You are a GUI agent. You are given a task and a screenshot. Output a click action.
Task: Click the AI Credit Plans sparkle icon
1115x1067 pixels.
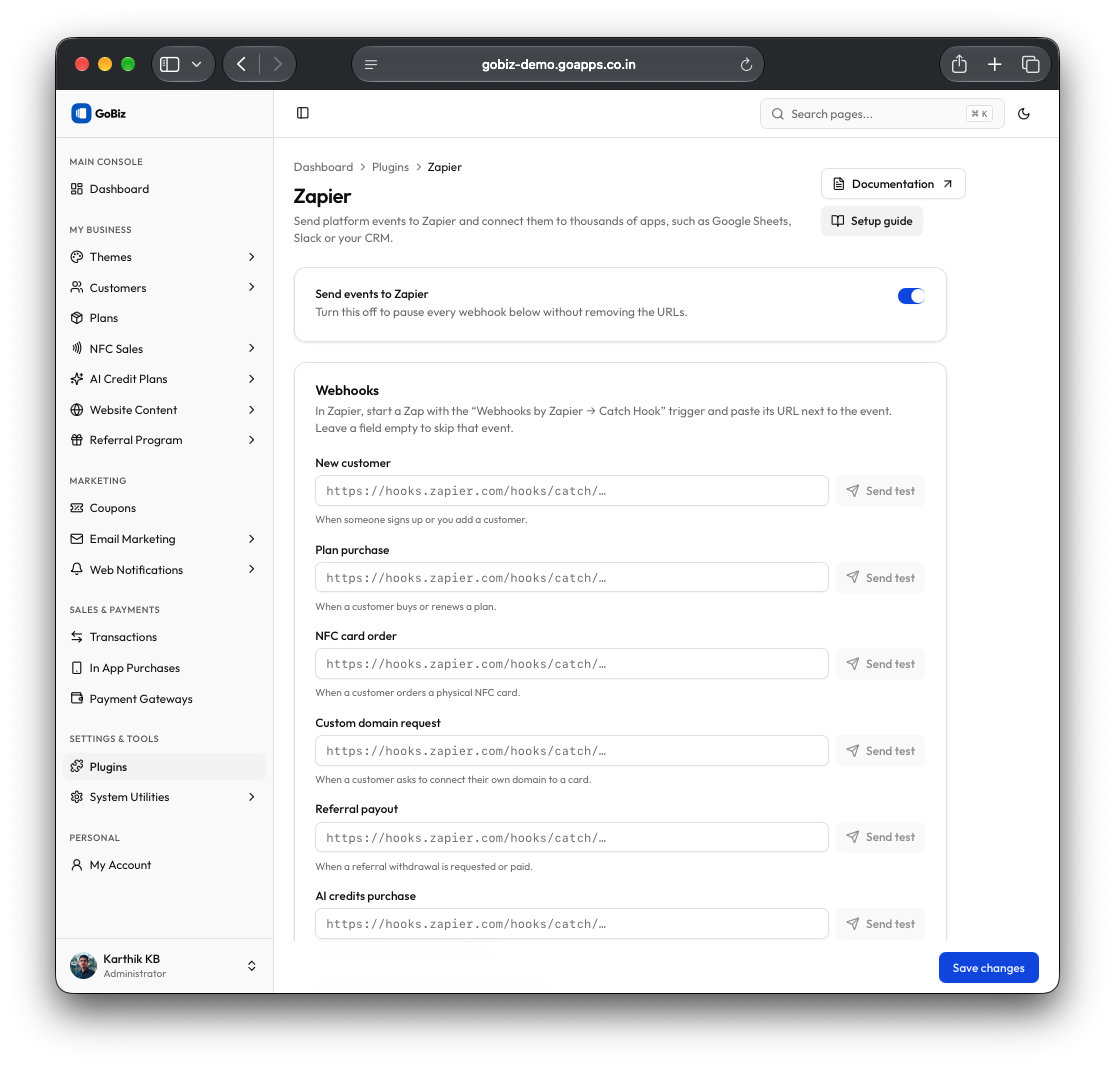77,379
